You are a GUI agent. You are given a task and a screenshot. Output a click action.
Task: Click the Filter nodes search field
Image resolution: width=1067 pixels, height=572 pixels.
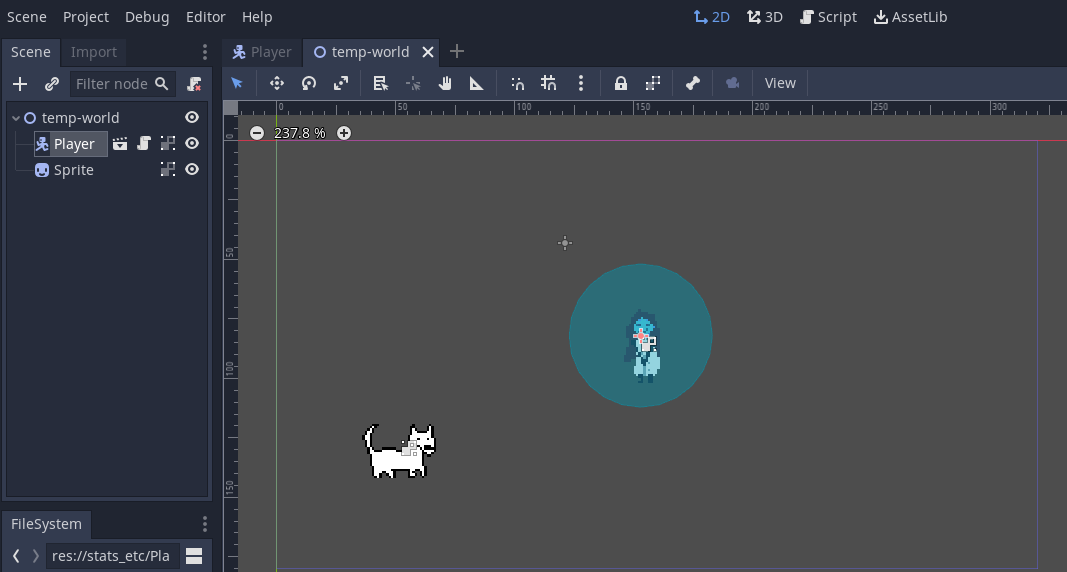[x=122, y=84]
